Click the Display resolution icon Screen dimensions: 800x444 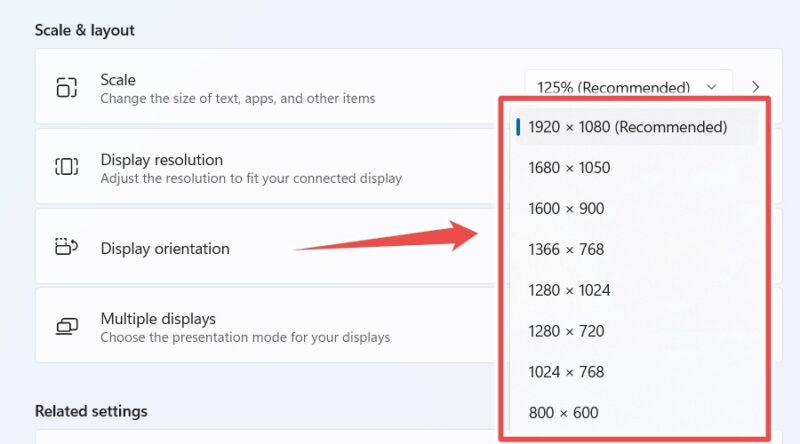[67, 166]
